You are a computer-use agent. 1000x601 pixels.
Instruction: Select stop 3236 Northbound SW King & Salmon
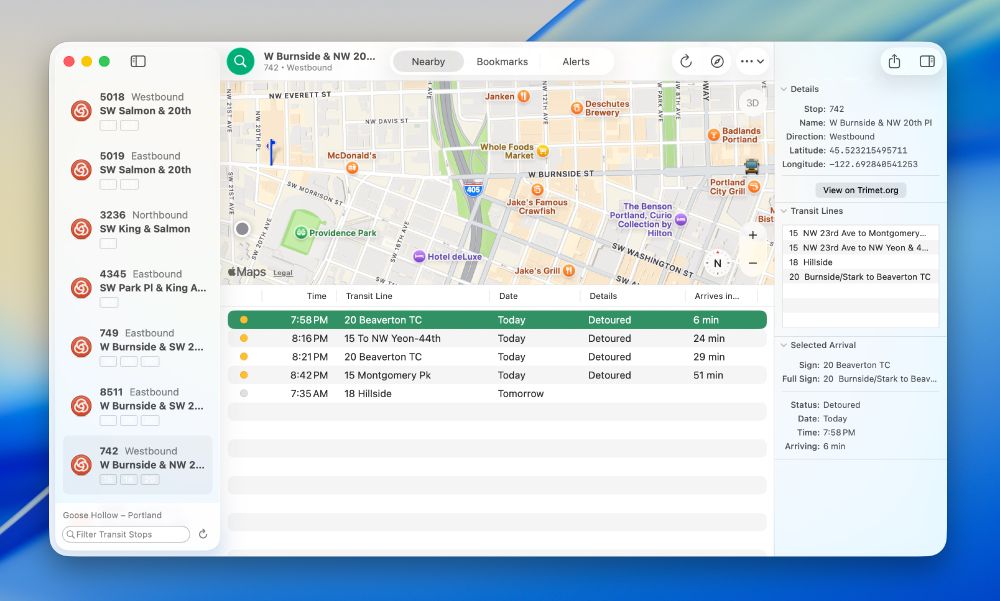tap(138, 228)
